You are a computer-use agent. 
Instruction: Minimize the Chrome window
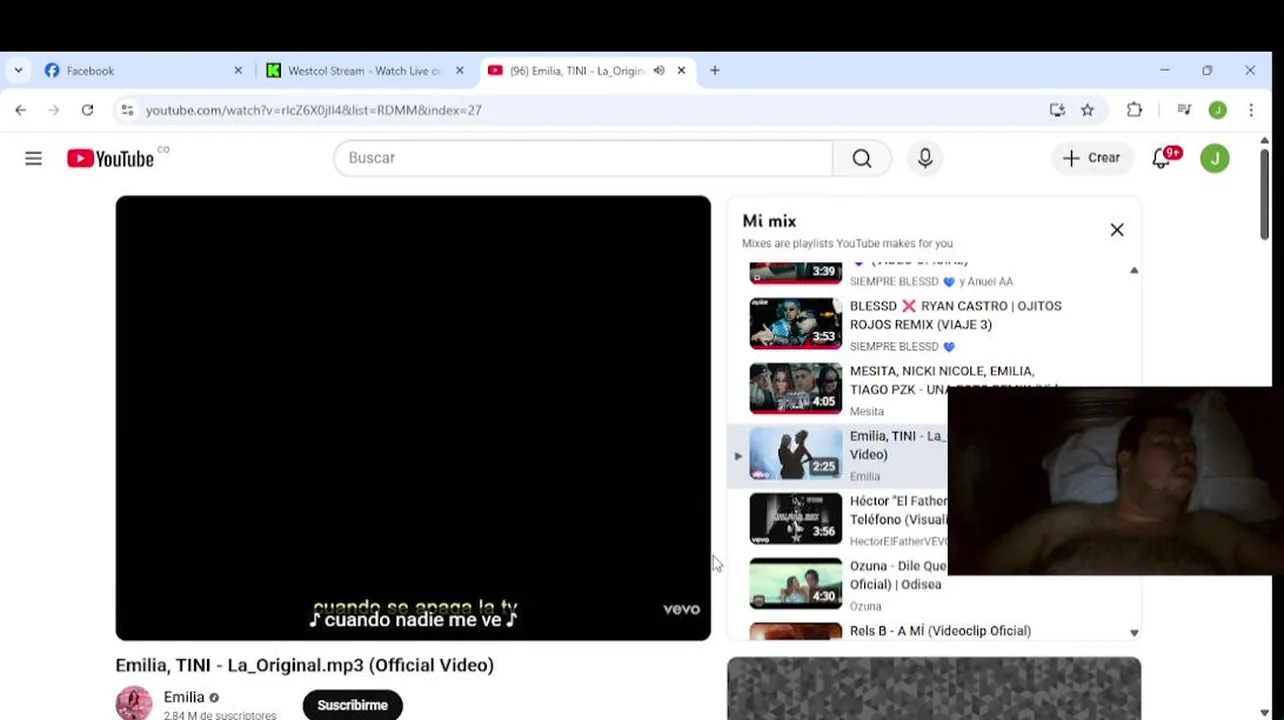[x=1165, y=71]
